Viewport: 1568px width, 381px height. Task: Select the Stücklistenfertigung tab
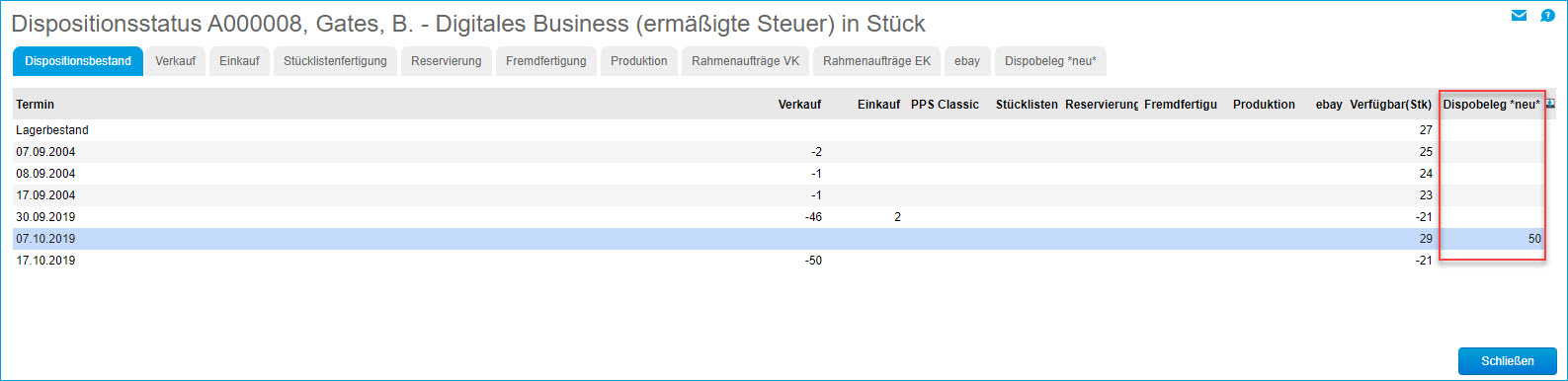(335, 61)
